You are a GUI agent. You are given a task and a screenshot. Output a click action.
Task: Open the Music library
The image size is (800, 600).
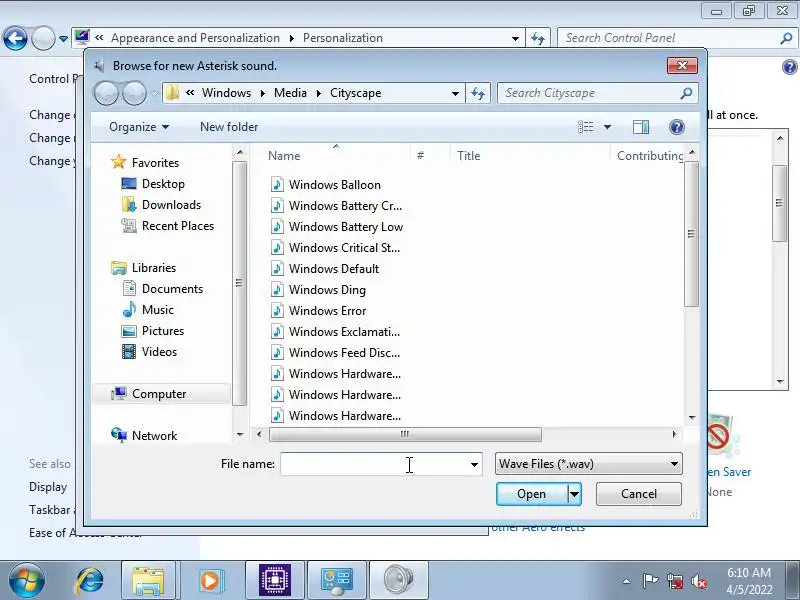pyautogui.click(x=158, y=310)
